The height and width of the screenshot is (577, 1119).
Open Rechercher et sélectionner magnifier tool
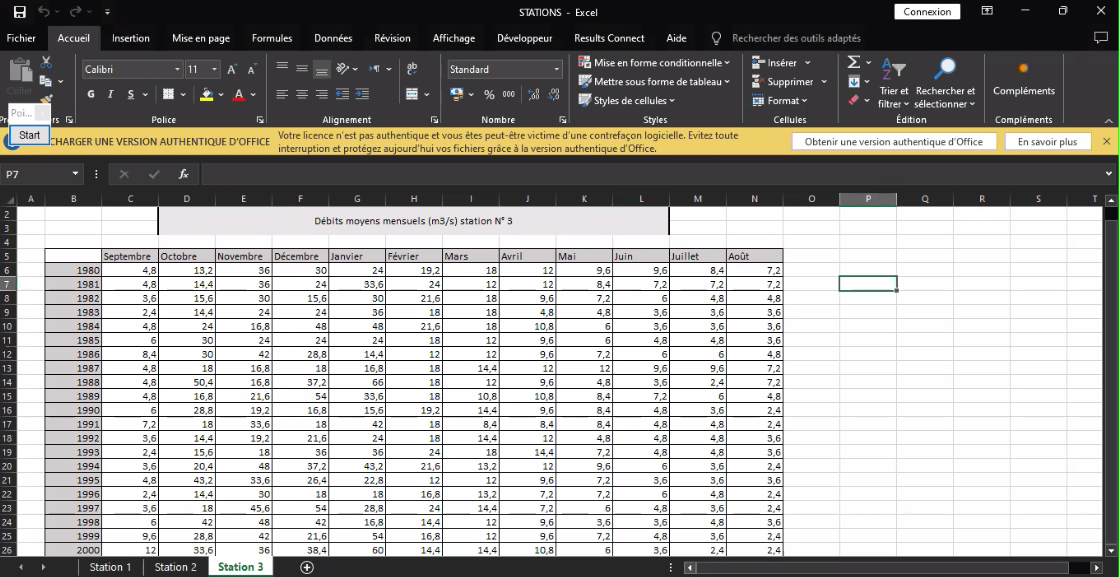(x=945, y=68)
